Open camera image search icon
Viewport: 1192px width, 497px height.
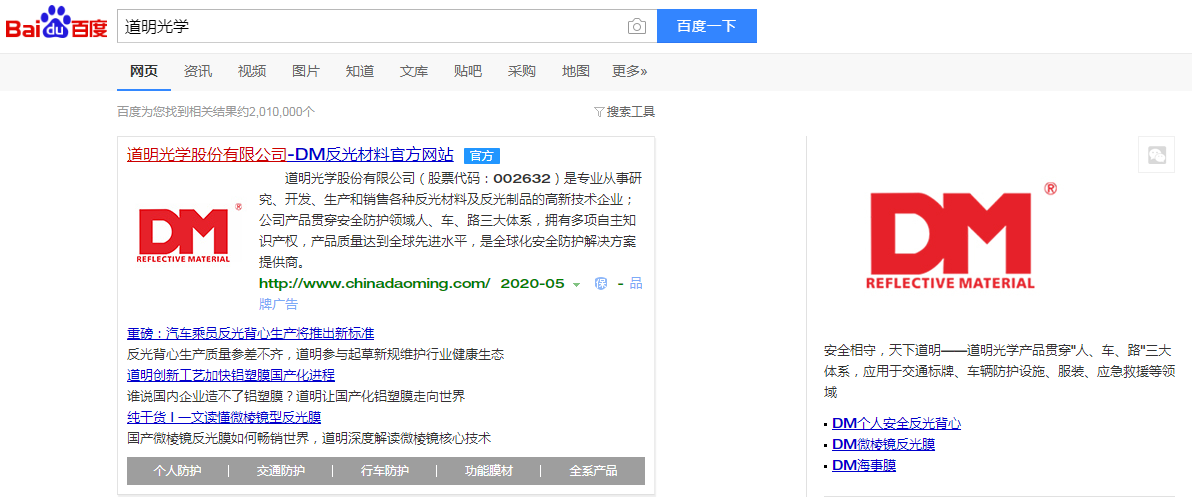(x=636, y=27)
